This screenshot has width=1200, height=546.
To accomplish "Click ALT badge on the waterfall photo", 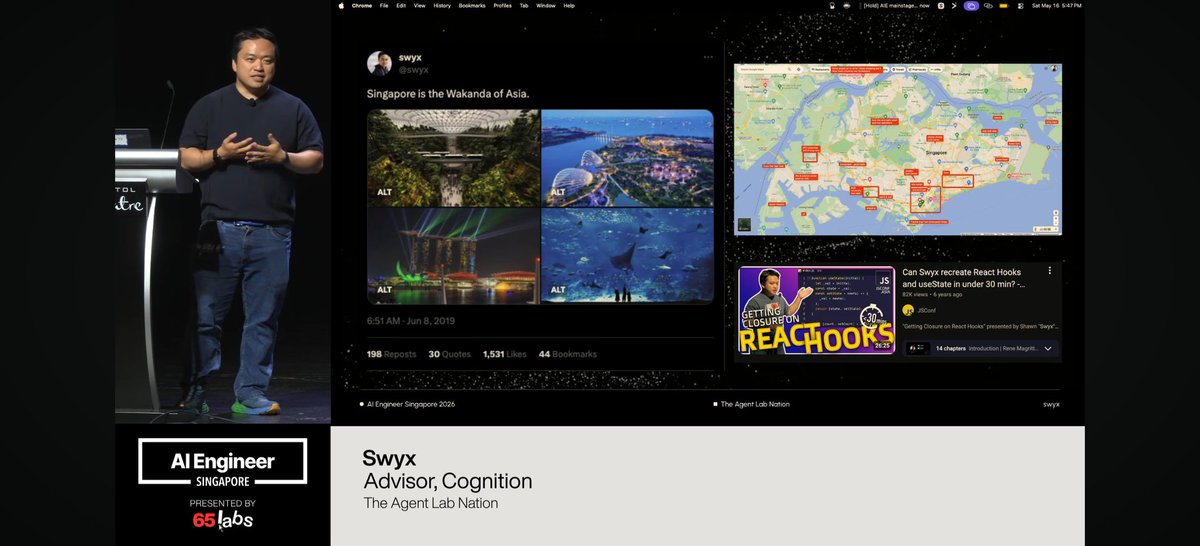I will point(384,191).
